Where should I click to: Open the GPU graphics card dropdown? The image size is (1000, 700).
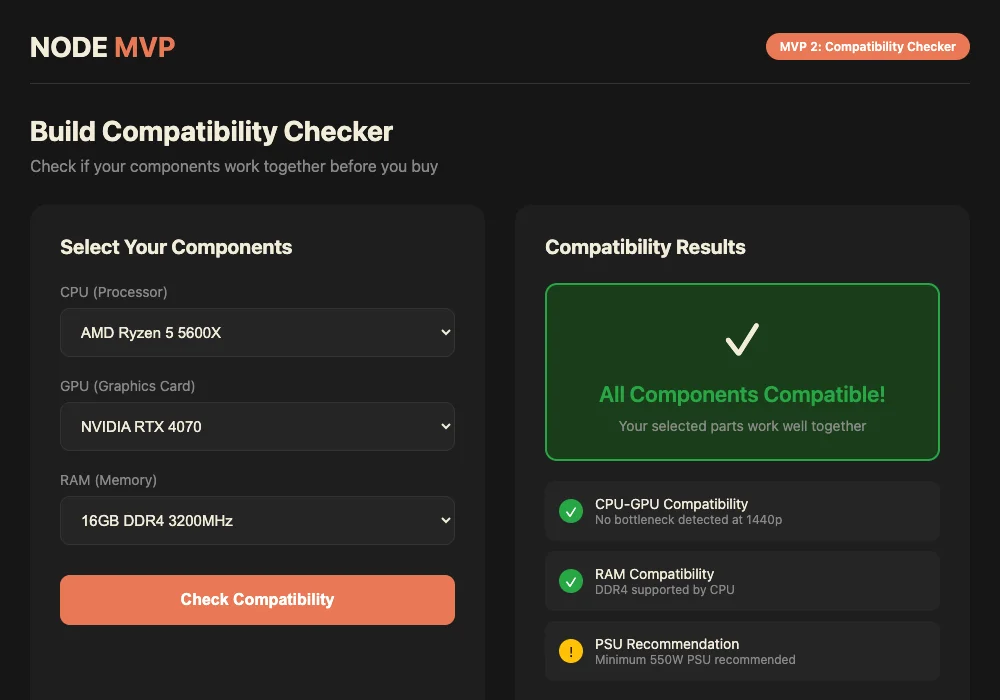257,426
